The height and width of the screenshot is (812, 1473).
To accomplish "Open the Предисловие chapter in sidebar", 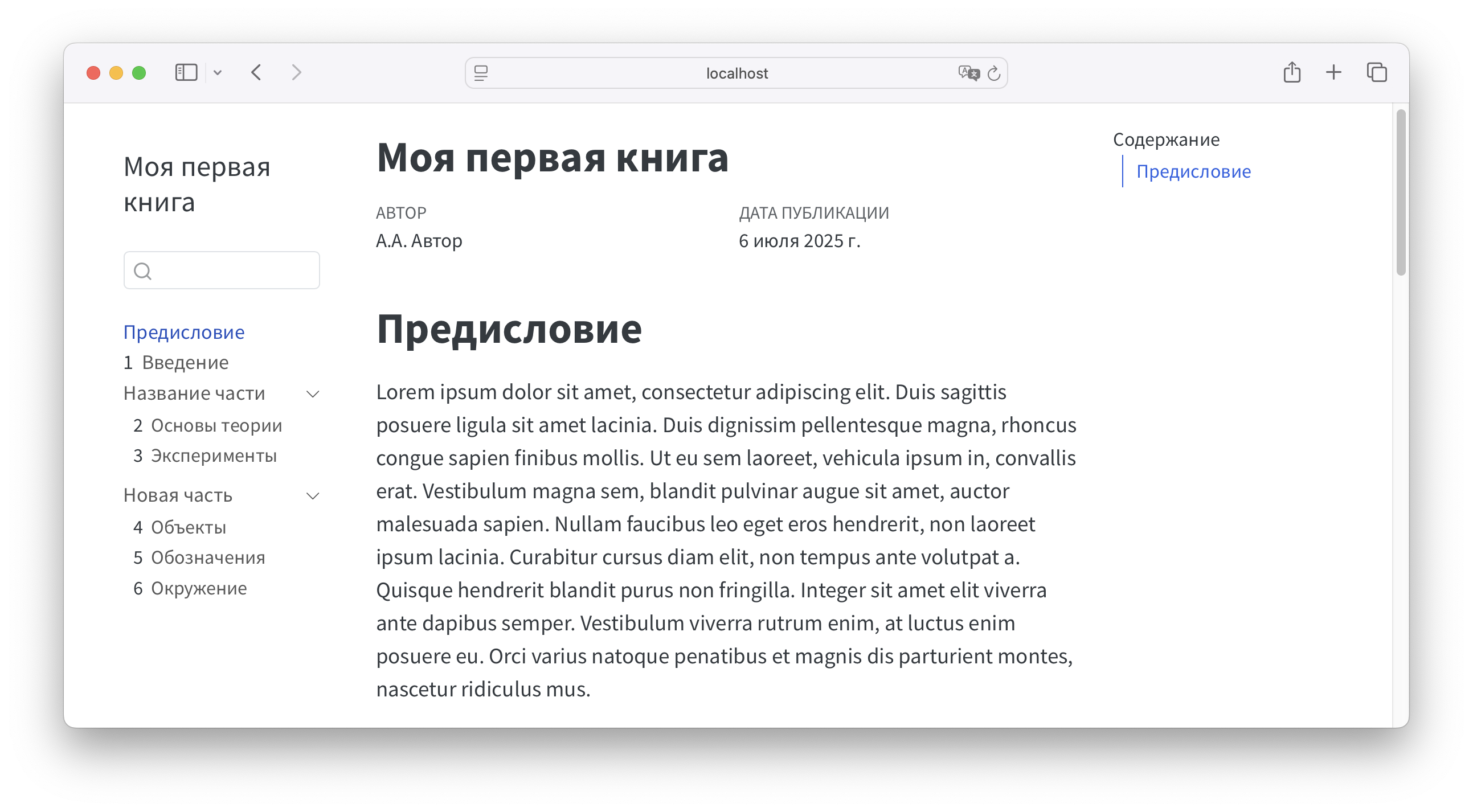I will click(x=184, y=332).
